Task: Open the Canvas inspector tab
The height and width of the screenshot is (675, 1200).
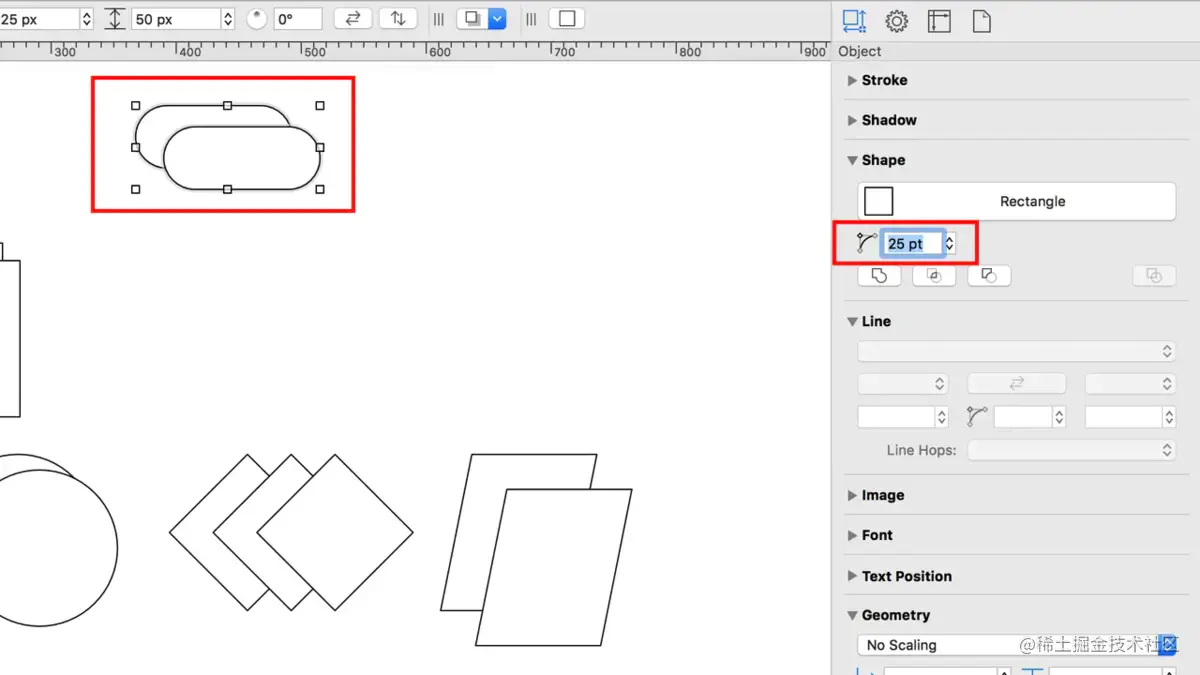Action: tap(939, 21)
